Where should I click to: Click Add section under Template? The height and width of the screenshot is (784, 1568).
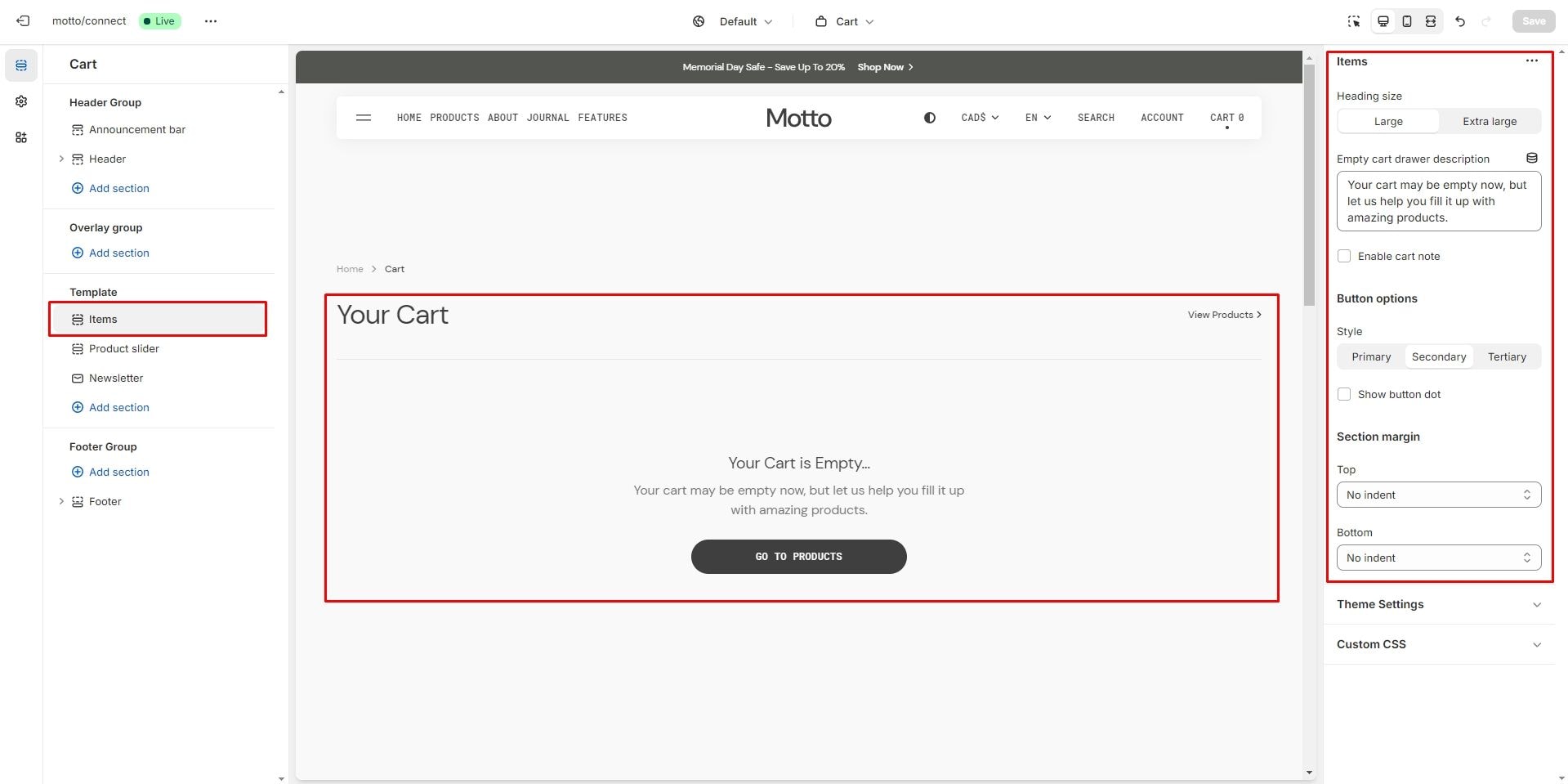pos(118,407)
